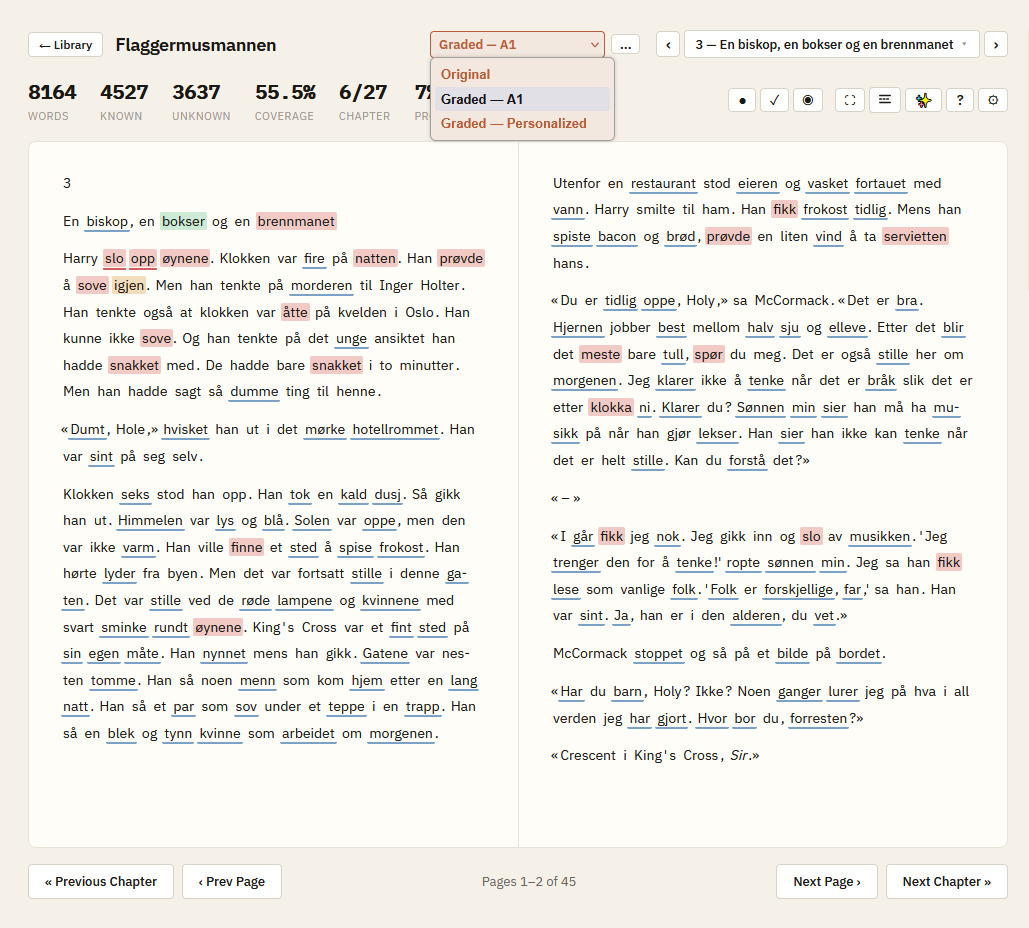Click the highlighted word 'finne'
1029x928 pixels.
pyautogui.click(x=247, y=547)
